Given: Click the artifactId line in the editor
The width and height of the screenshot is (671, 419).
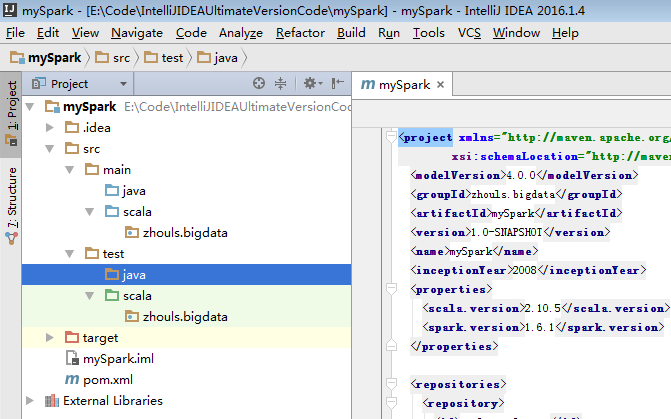Looking at the screenshot, I should coord(516,213).
